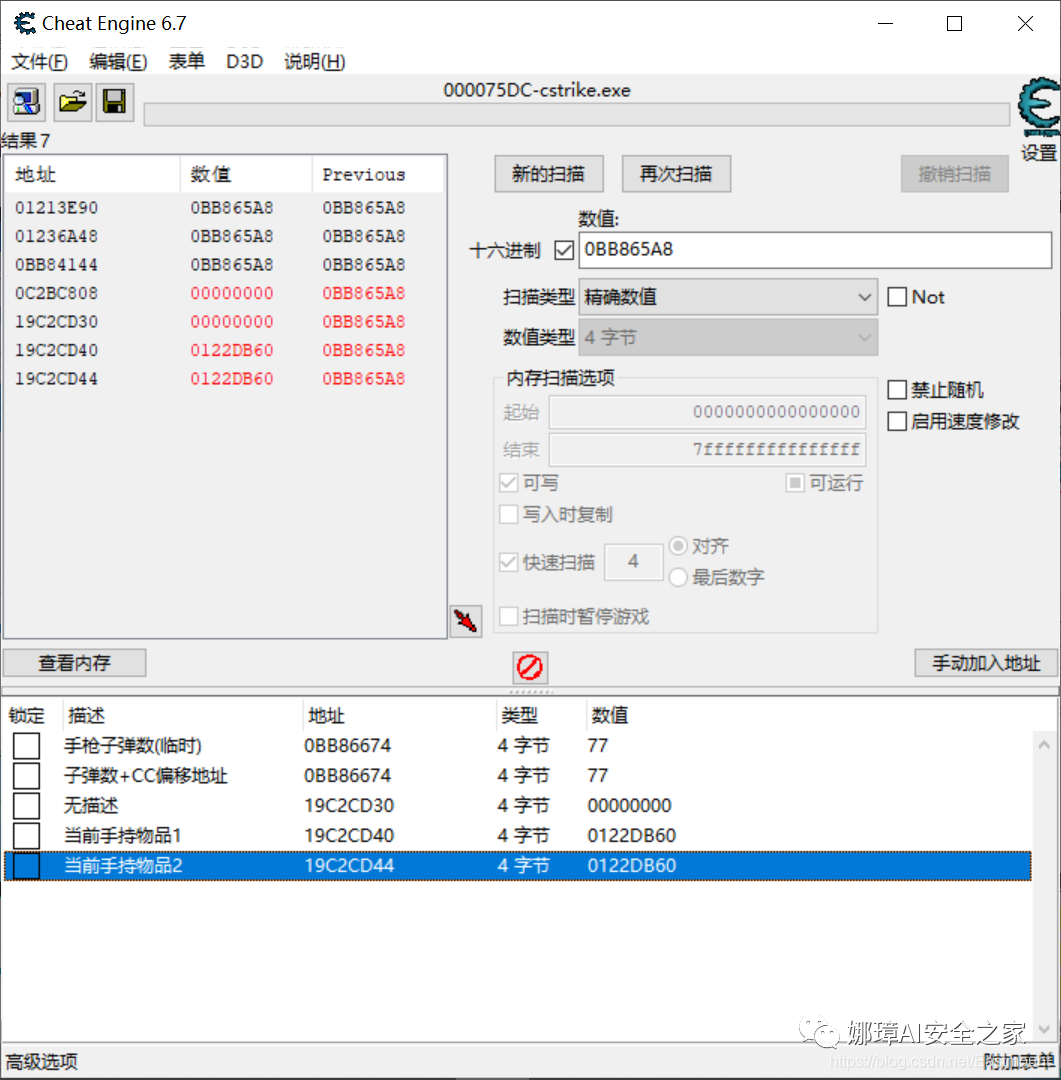This screenshot has height=1080, width=1061.
Task: Click the 撤销扫描 button
Action: tap(954, 174)
